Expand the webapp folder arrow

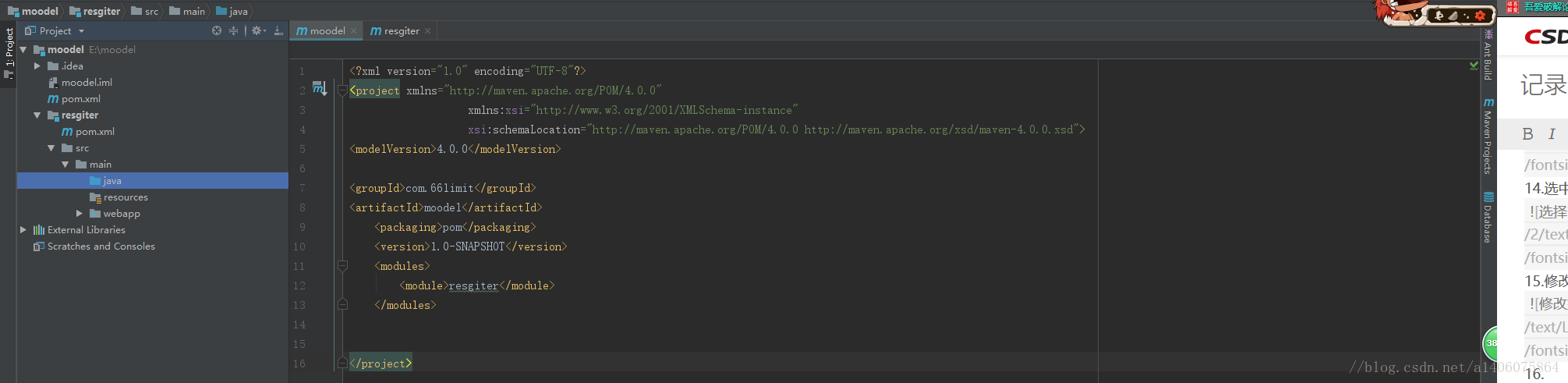80,214
